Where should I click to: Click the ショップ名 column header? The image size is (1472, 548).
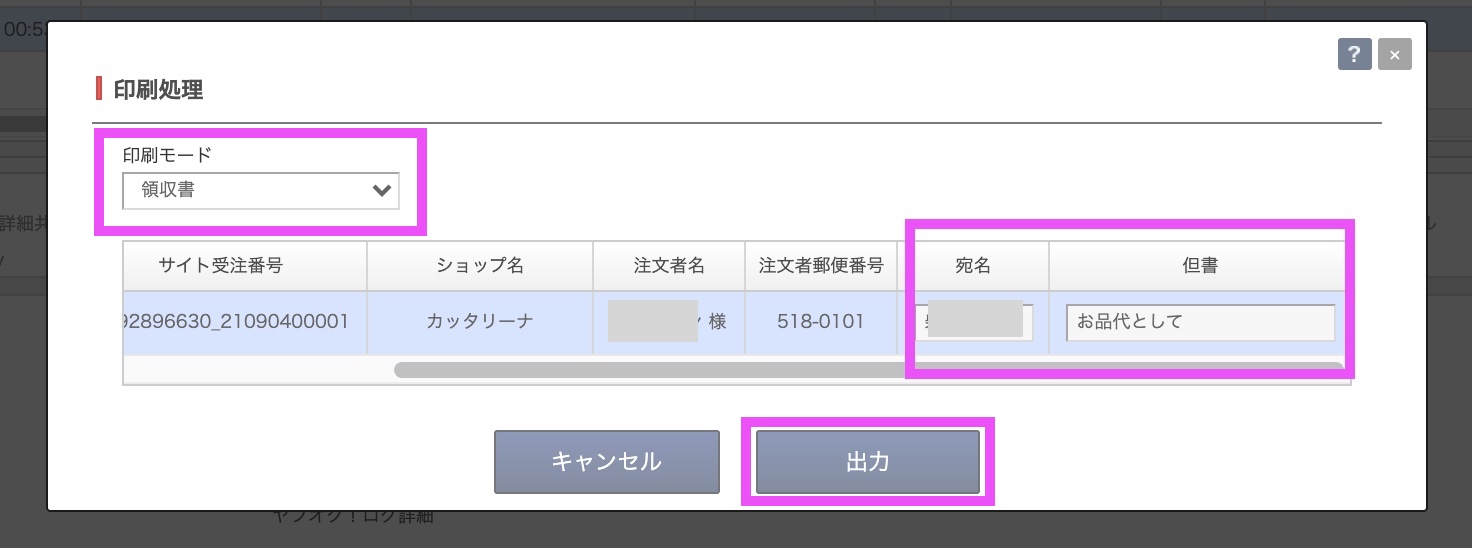[x=479, y=266]
